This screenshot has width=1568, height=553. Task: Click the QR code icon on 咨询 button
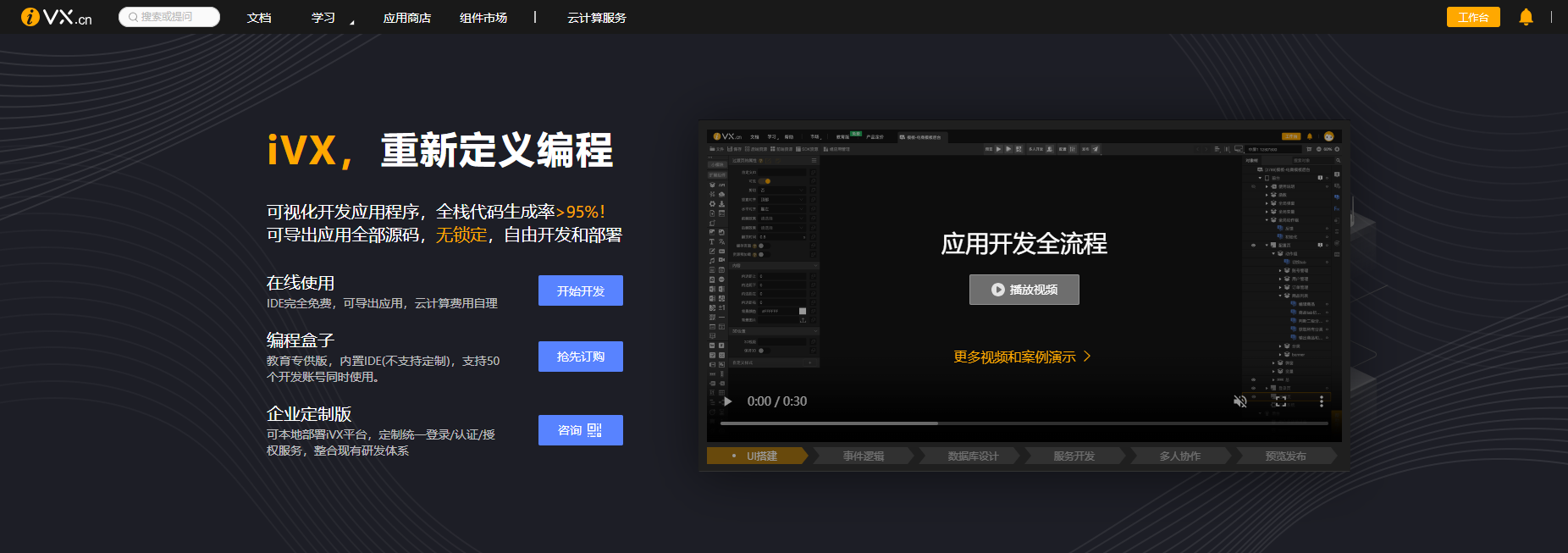[x=594, y=430]
